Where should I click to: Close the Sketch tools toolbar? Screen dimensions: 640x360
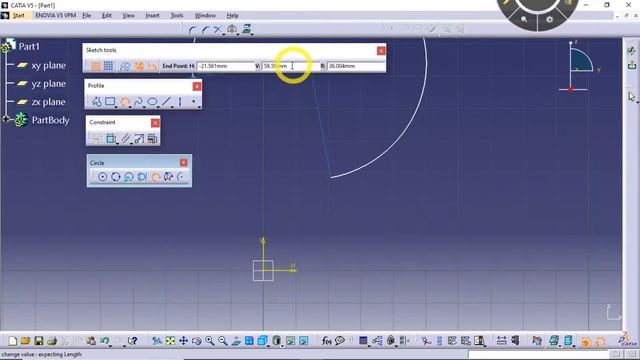click(x=381, y=51)
